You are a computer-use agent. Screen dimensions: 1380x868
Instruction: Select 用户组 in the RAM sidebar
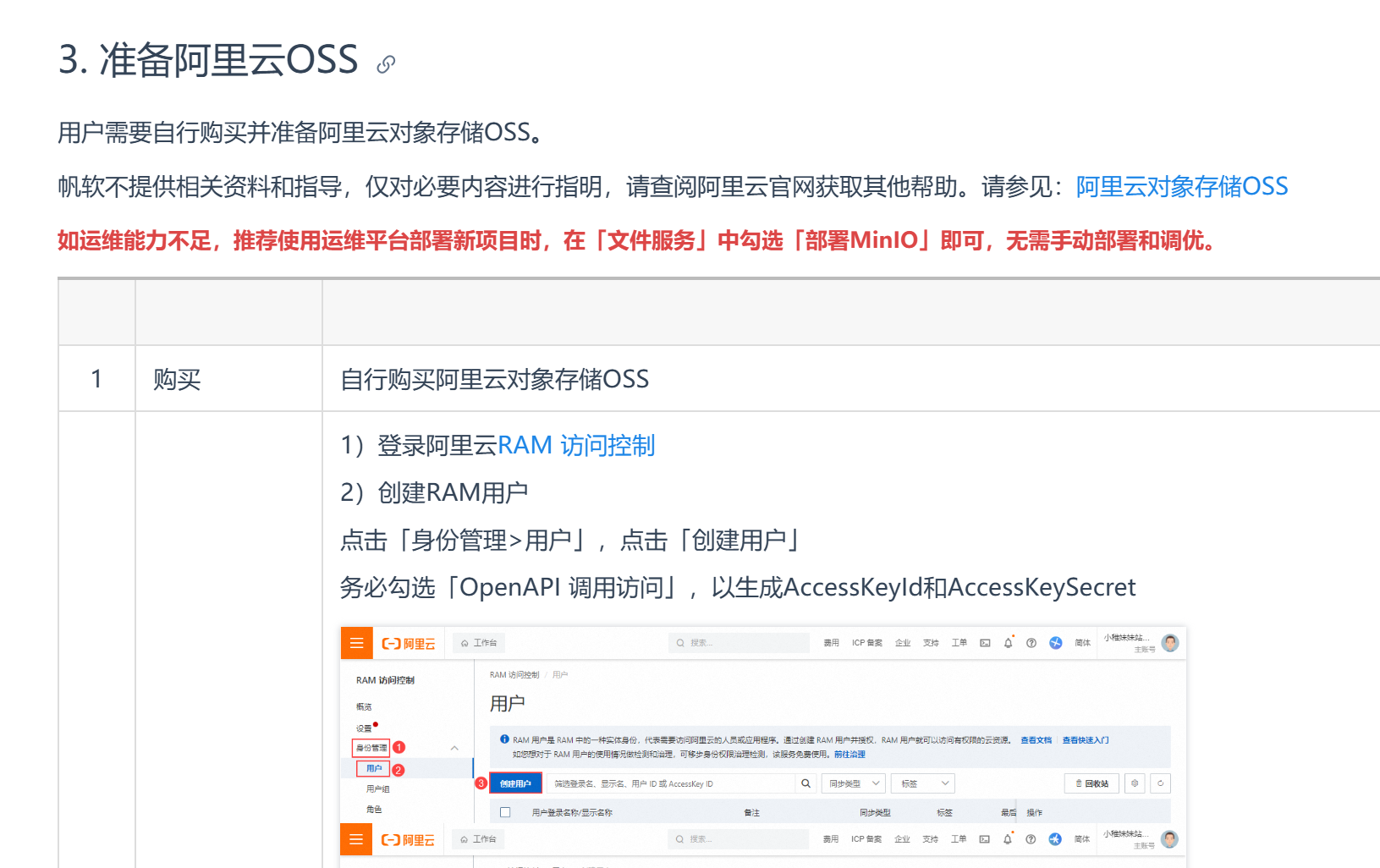377,789
